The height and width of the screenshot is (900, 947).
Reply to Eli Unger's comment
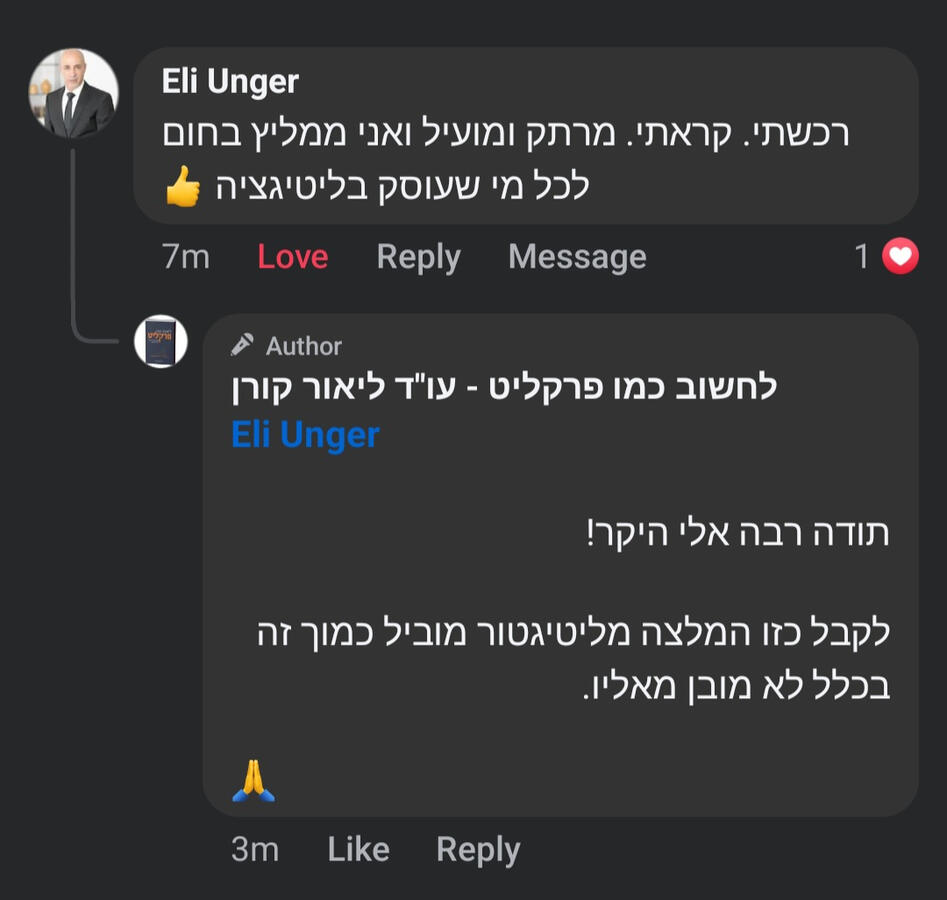418,257
